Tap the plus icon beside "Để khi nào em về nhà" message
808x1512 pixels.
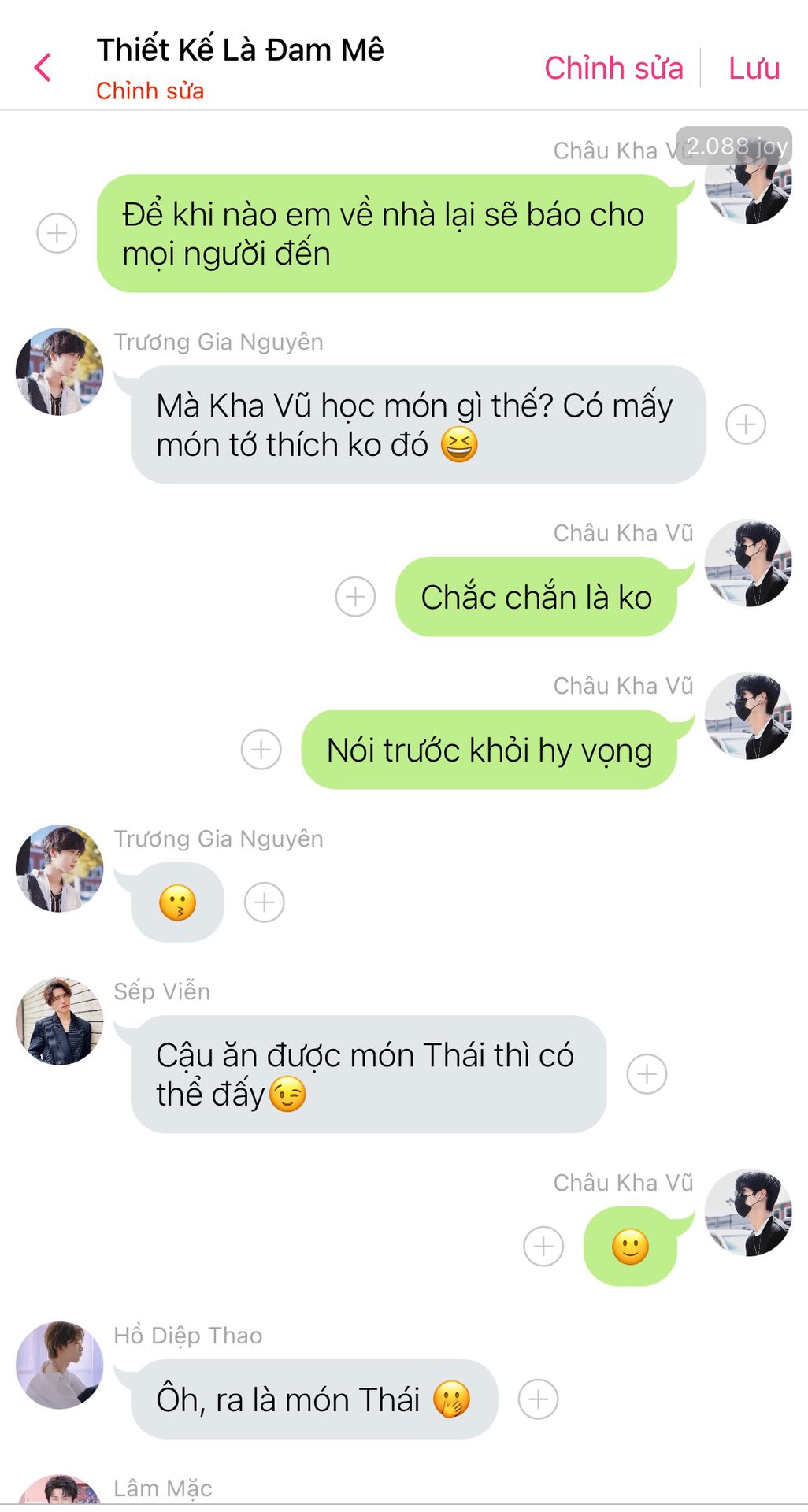(x=57, y=233)
